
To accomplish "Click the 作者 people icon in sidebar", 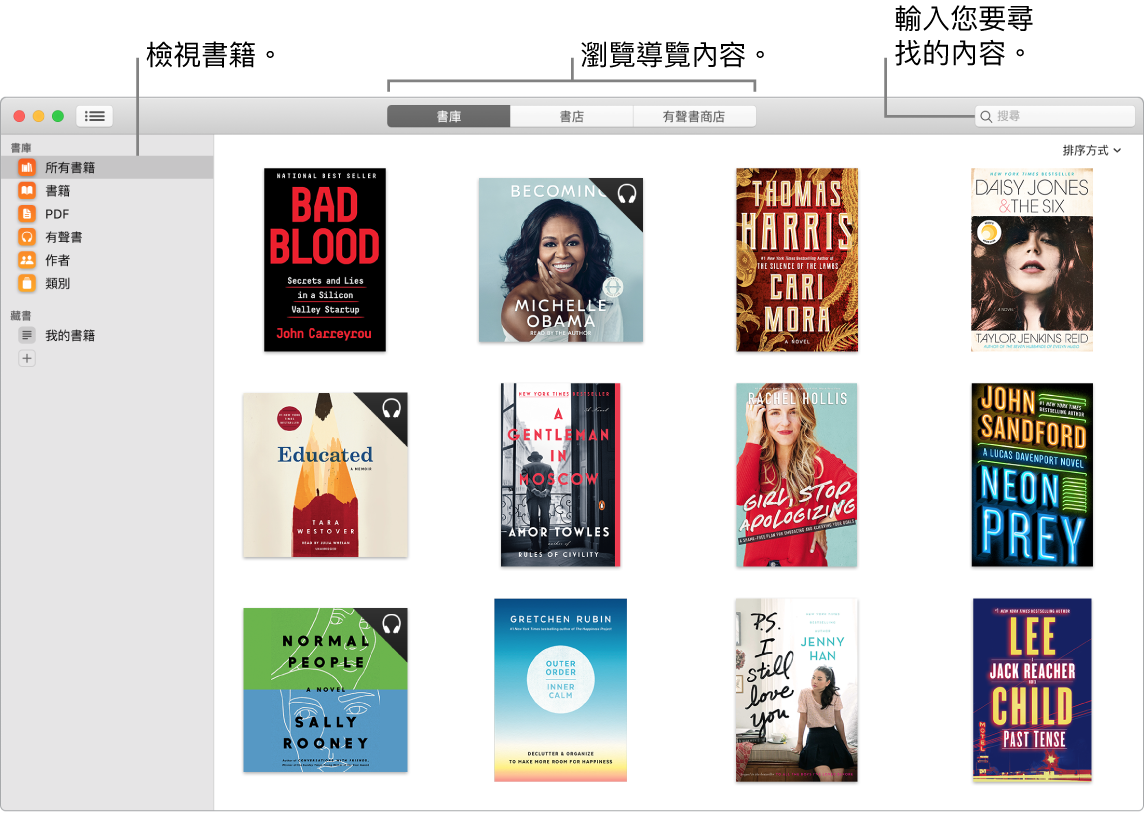I will click(x=27, y=260).
